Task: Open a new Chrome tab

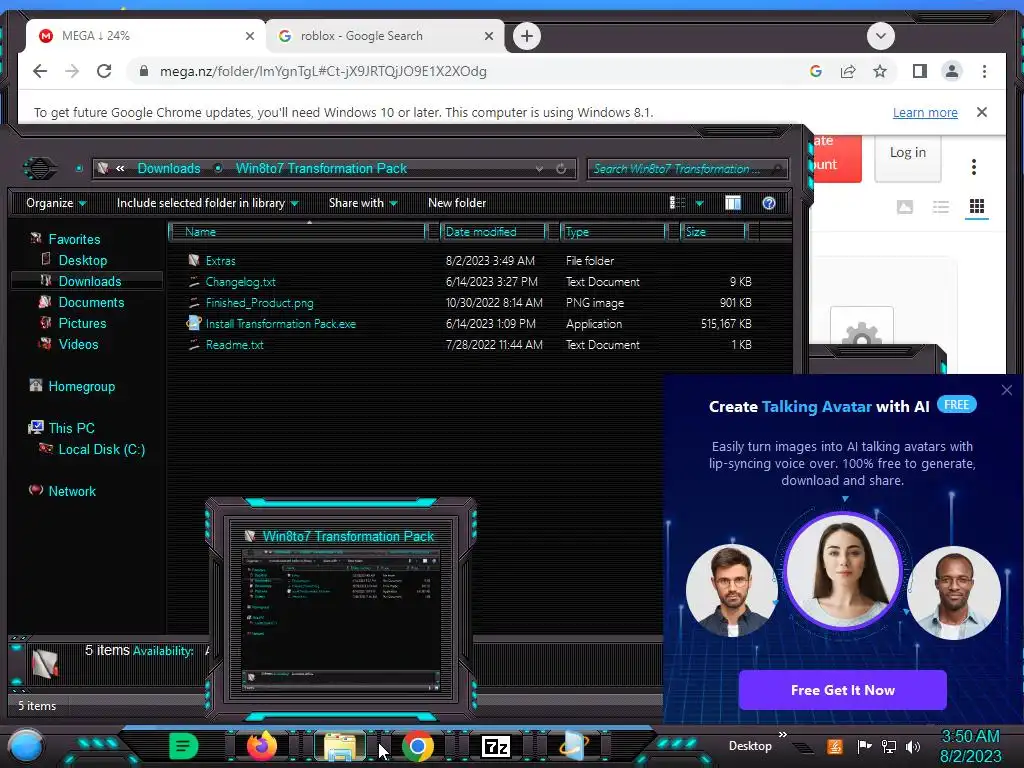Action: coord(526,36)
